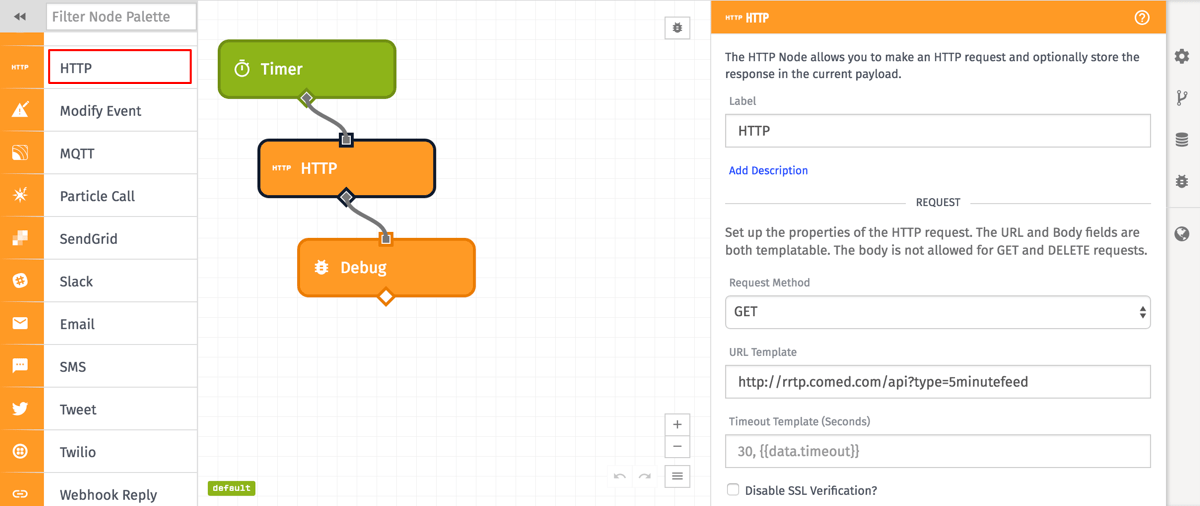
Task: Open the debug bug icon side tab
Action: [1182, 182]
